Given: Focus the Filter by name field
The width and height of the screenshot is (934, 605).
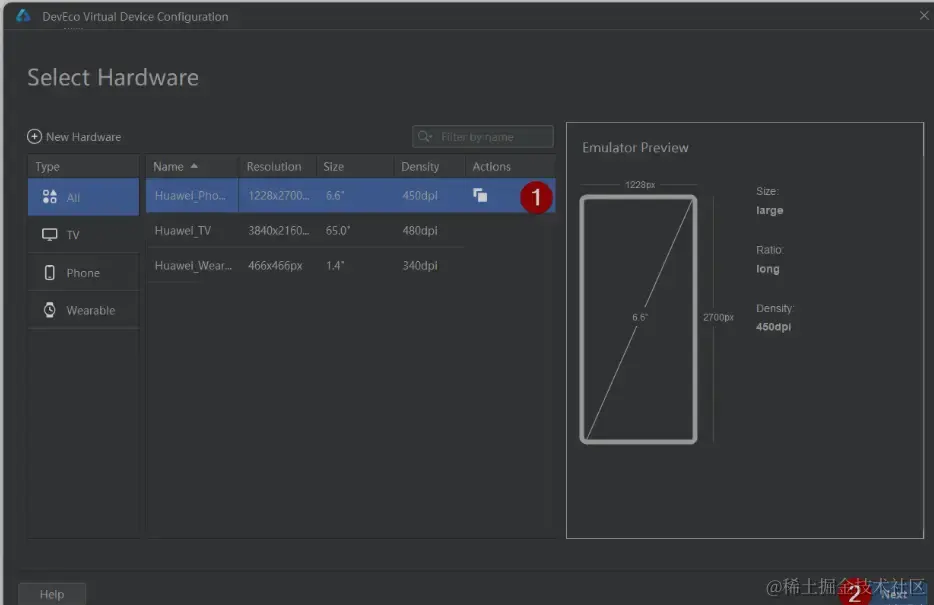Looking at the screenshot, I should point(482,137).
